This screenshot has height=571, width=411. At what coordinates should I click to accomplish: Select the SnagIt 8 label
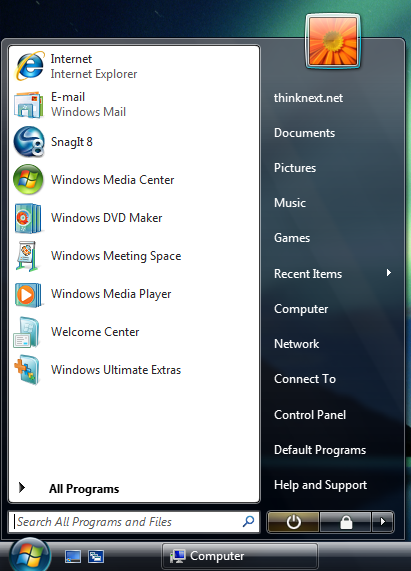pyautogui.click(x=72, y=142)
